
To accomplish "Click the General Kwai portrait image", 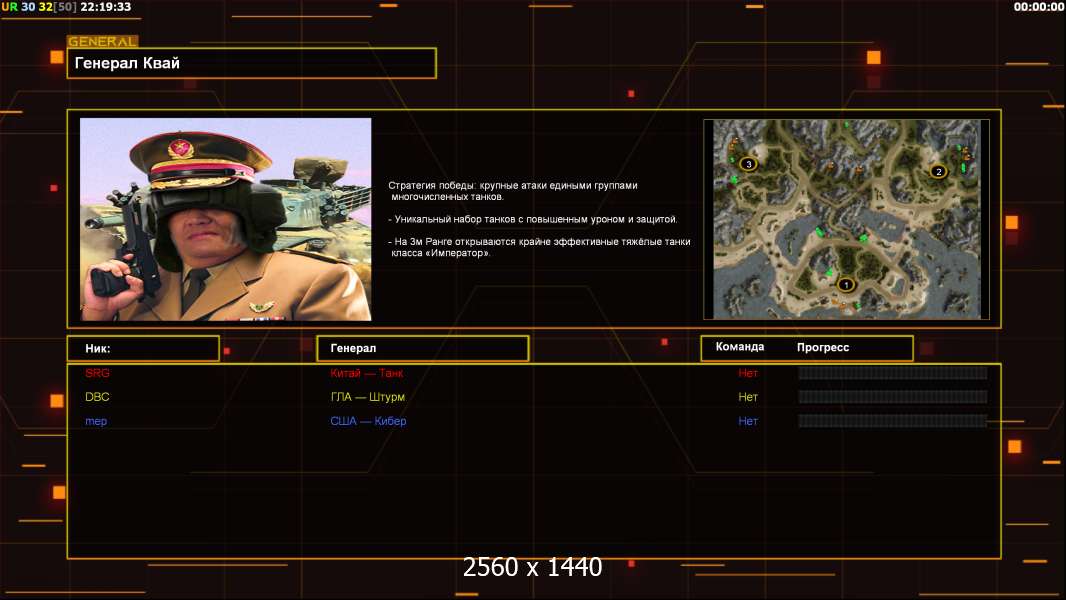I will [x=226, y=219].
